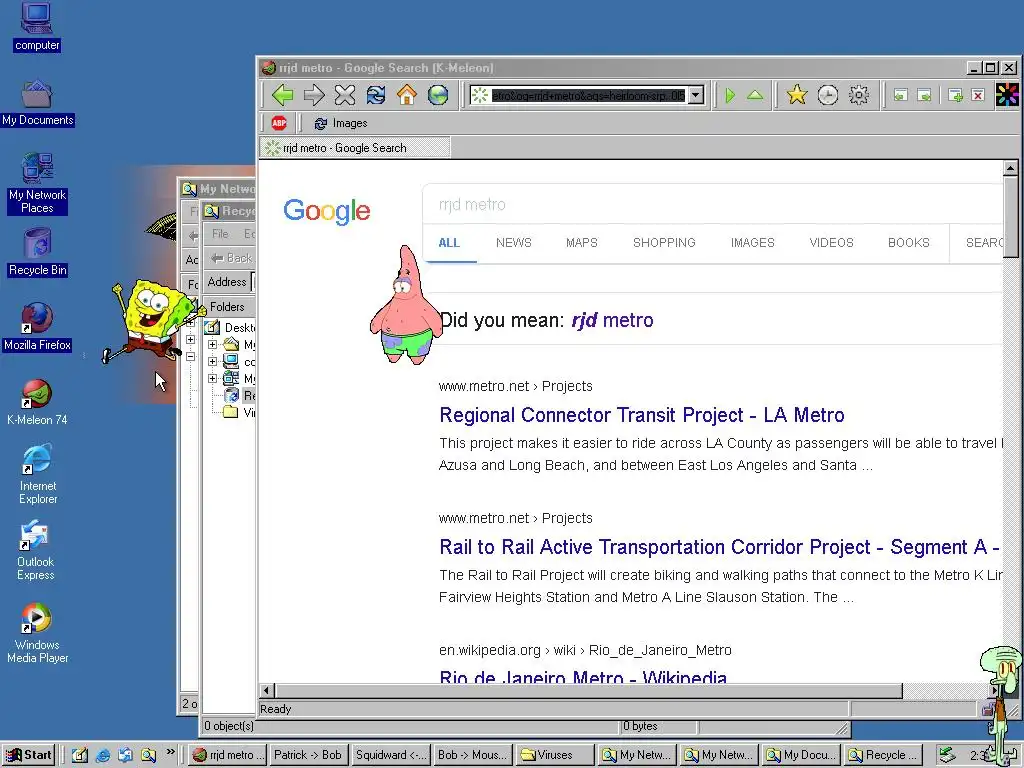
Task: Click the globe search icon in toolbar
Action: coord(438,95)
